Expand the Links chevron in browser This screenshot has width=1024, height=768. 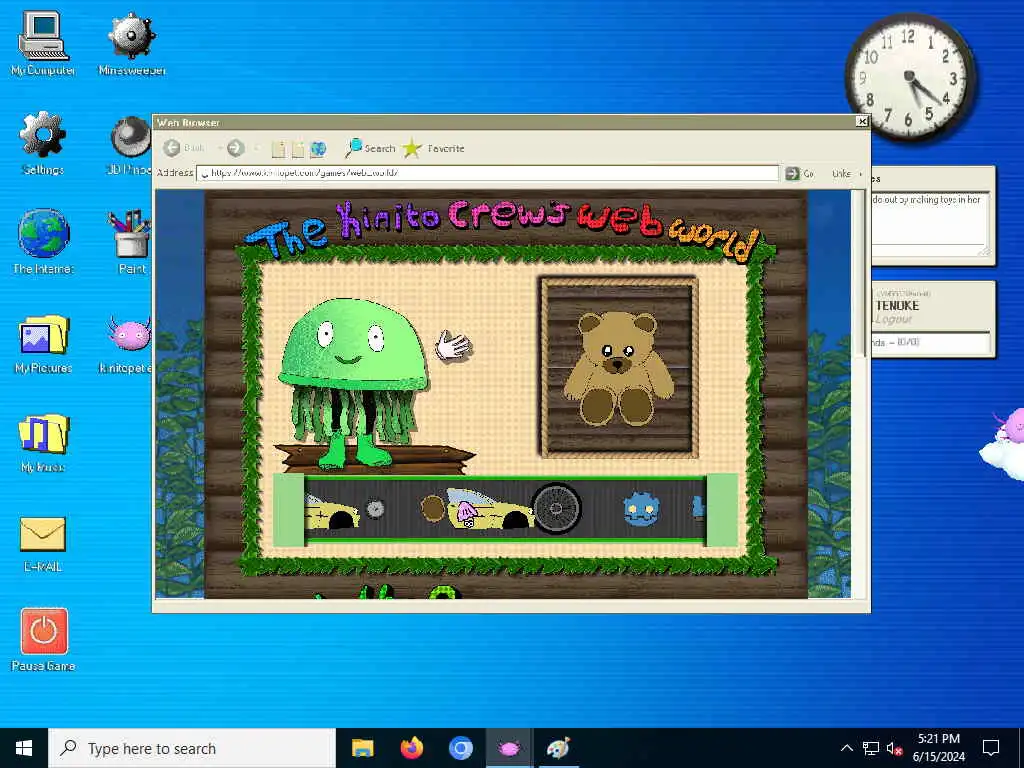(x=860, y=174)
